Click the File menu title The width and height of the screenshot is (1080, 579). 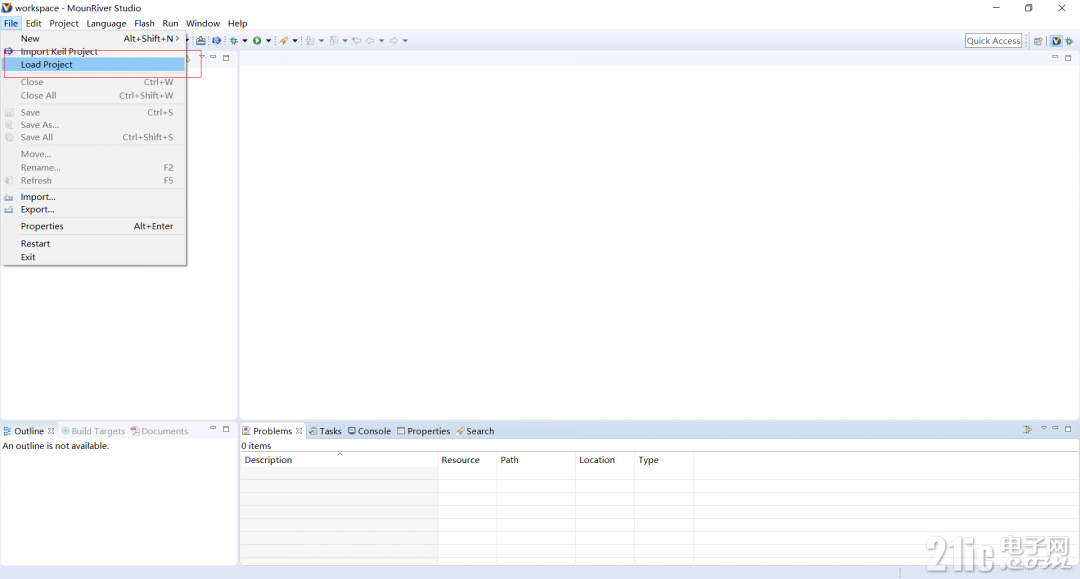(x=11, y=23)
